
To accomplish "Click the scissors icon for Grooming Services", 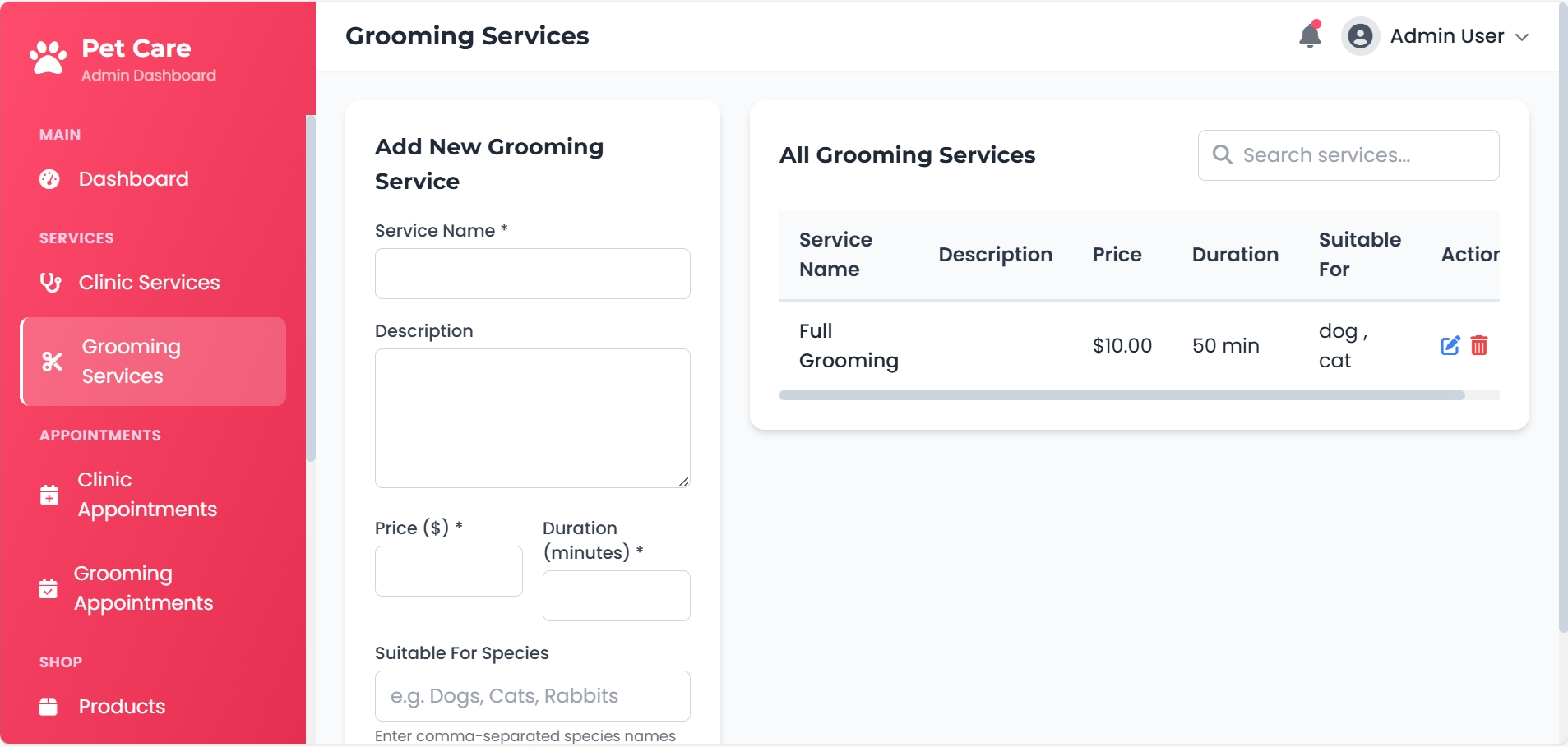I will coord(52,362).
